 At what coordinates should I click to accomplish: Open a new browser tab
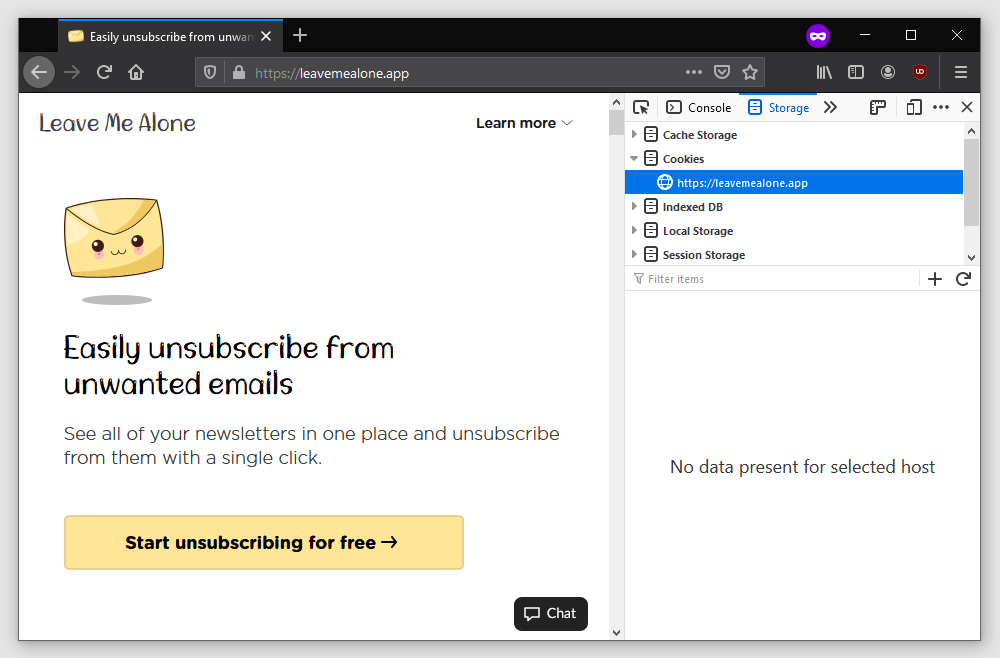click(x=300, y=36)
